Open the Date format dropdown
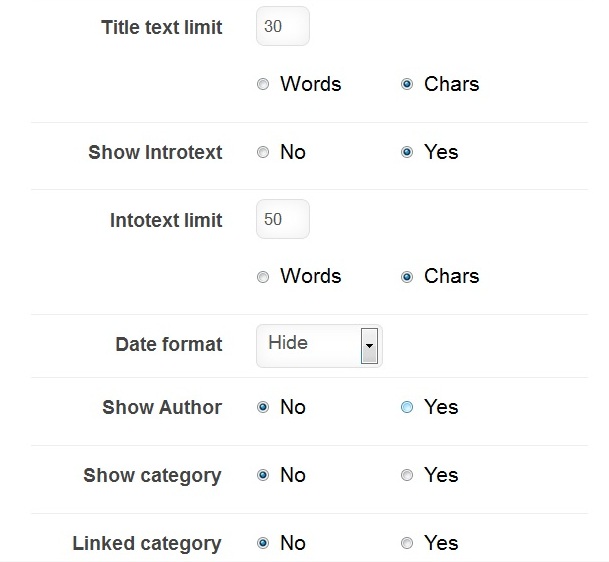This screenshot has width=609, height=562. 310,345
